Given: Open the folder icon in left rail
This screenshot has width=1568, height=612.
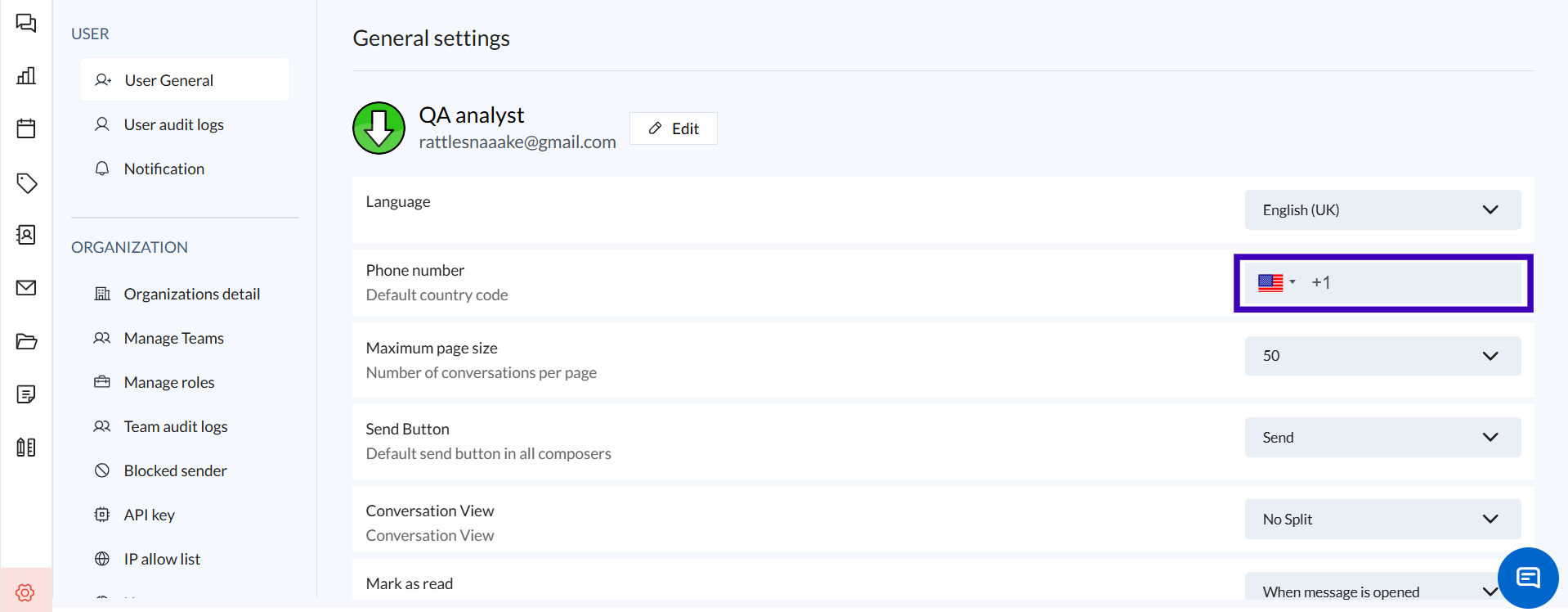Looking at the screenshot, I should point(26,341).
